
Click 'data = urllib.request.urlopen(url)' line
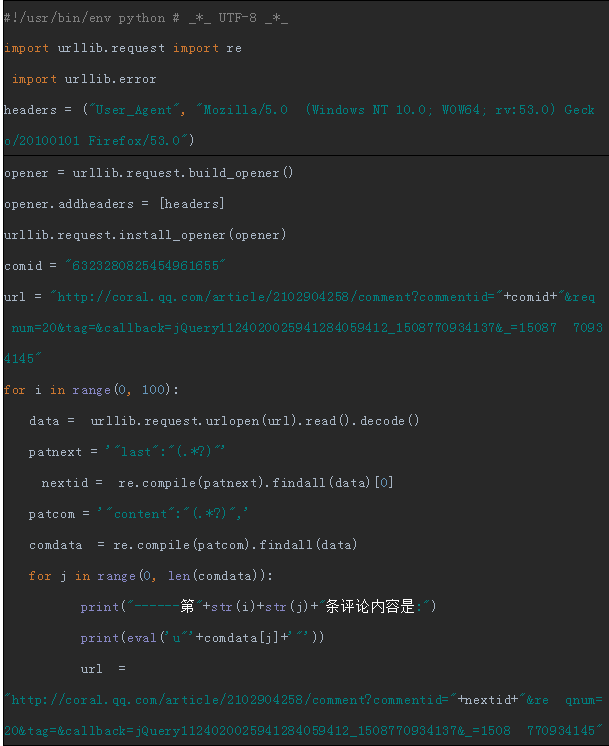224,421
